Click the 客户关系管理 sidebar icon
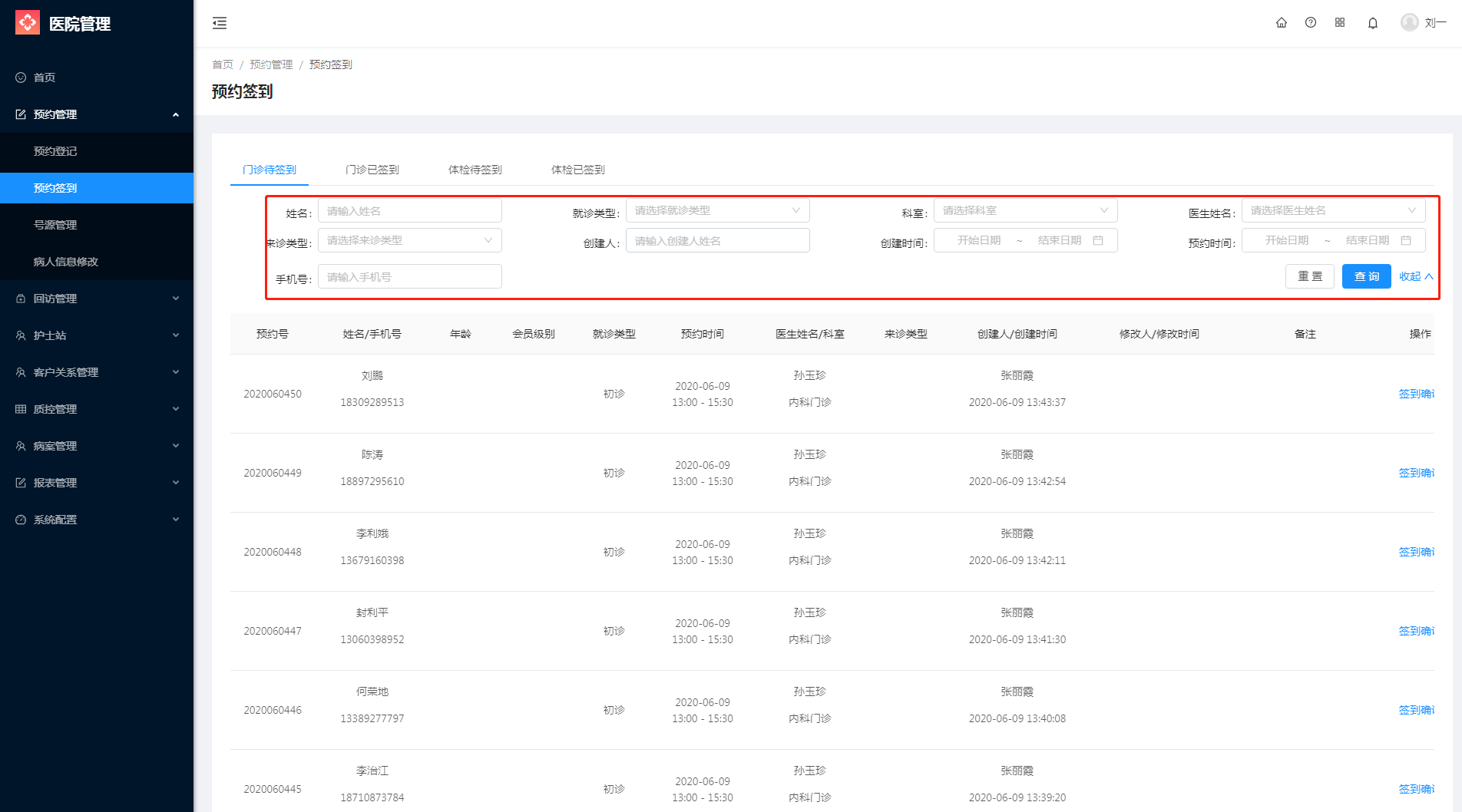 pyautogui.click(x=21, y=372)
